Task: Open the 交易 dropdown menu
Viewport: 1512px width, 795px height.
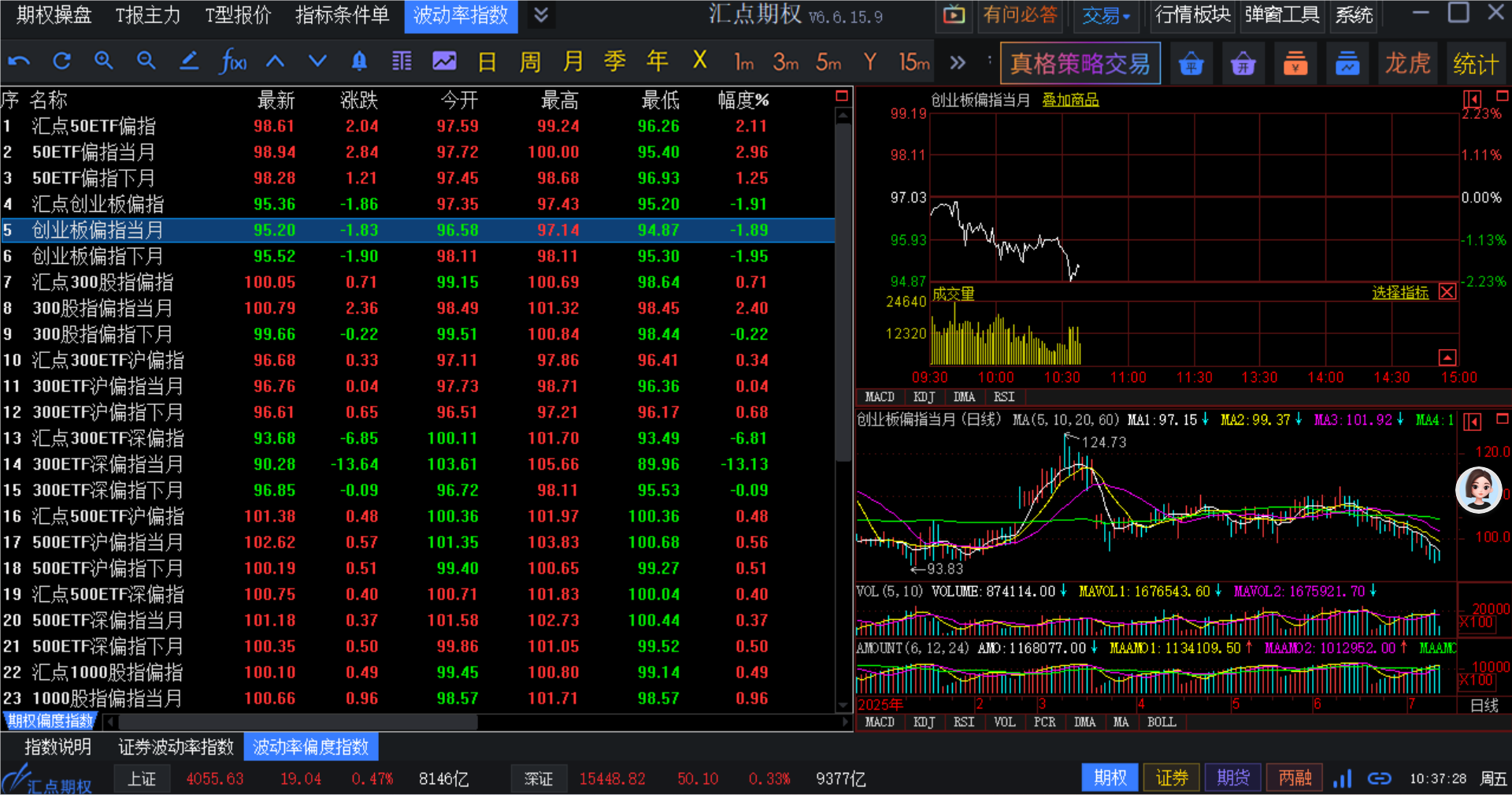Action: [x=1106, y=16]
